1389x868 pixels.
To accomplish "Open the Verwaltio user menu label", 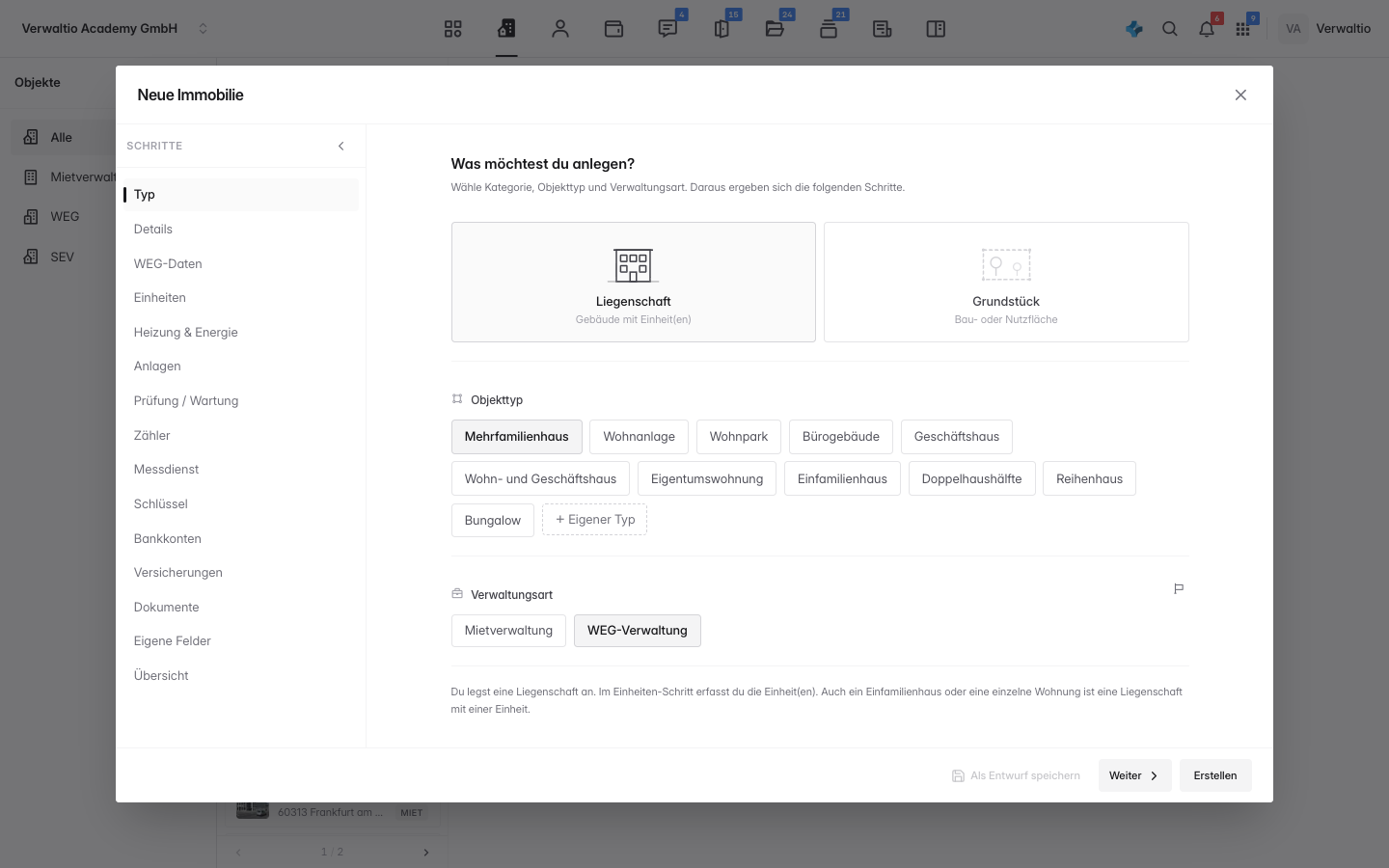I will coord(1343,29).
